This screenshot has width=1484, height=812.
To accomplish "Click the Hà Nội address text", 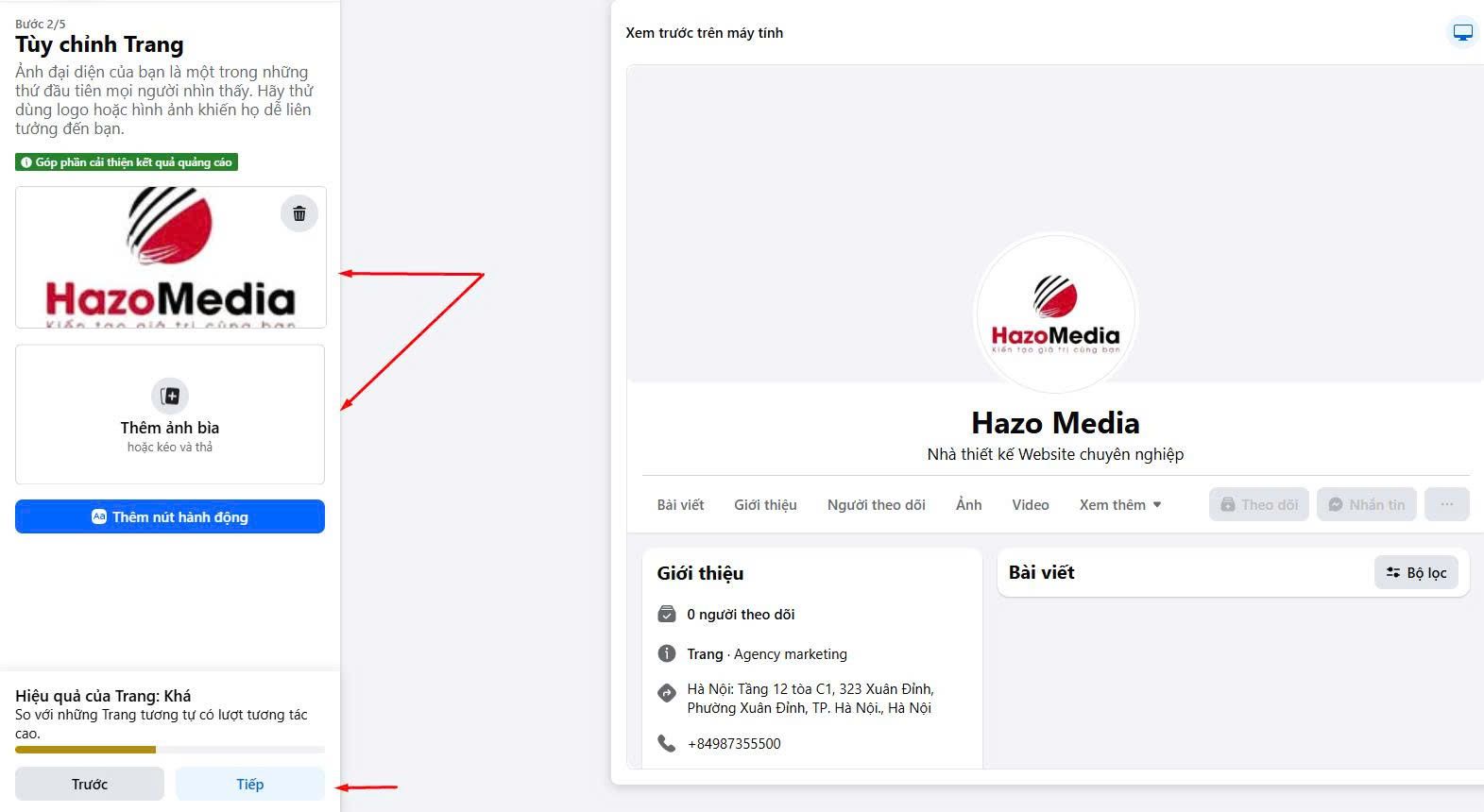I will click(x=810, y=699).
